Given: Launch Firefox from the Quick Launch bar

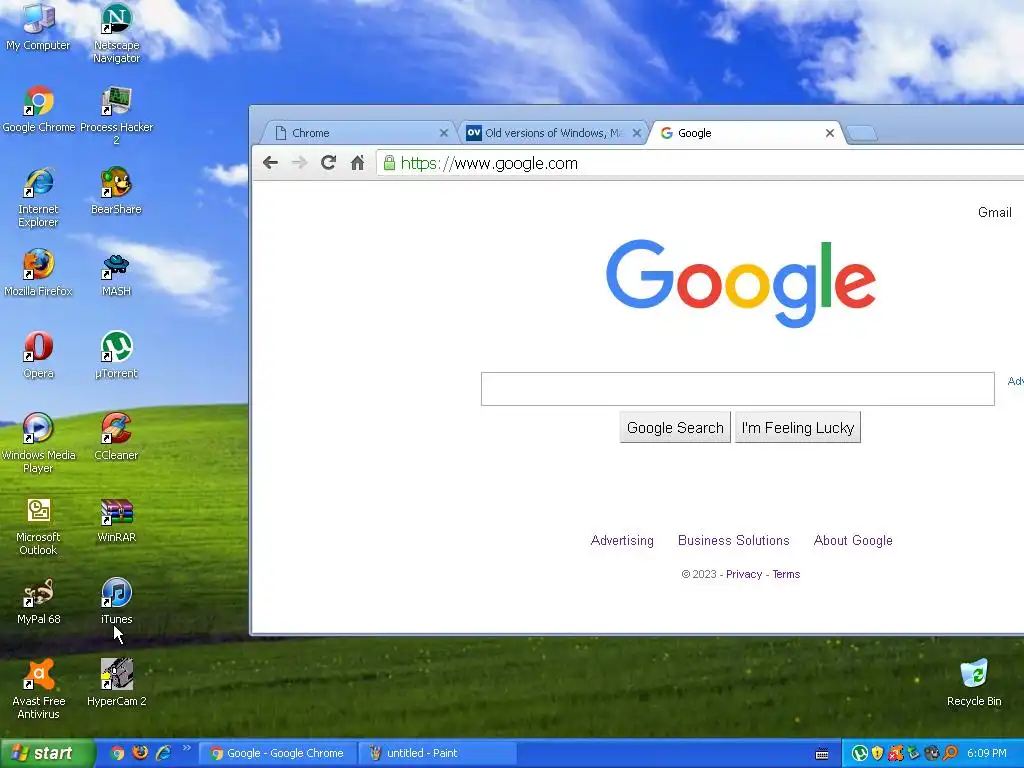Looking at the screenshot, I should (x=140, y=753).
